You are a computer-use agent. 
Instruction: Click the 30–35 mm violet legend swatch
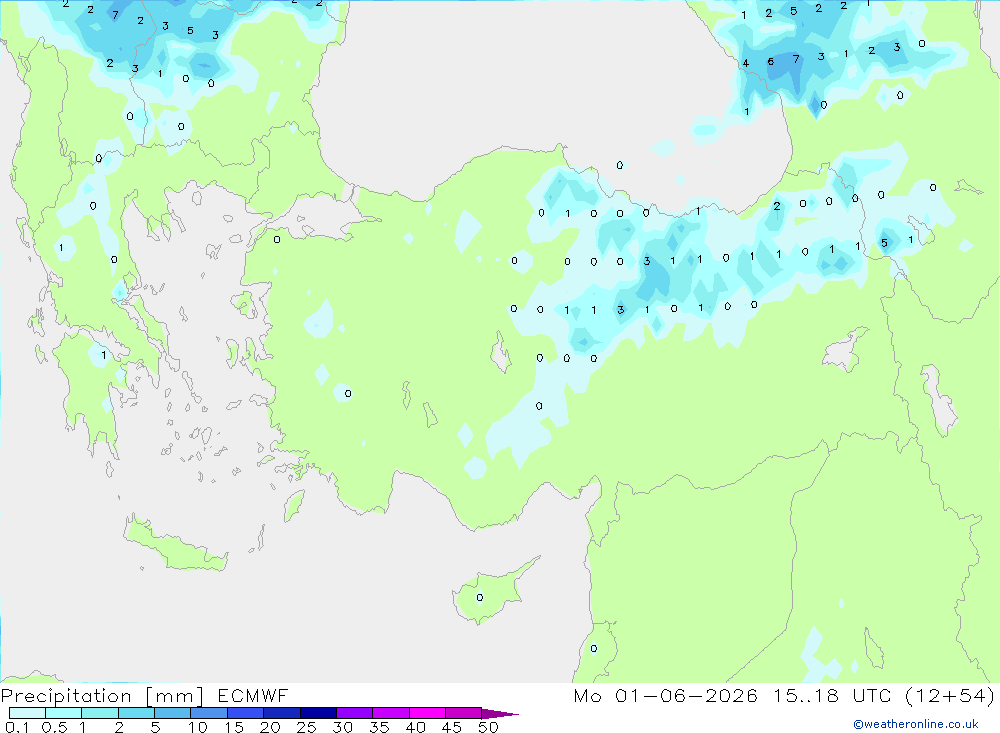[x=355, y=713]
